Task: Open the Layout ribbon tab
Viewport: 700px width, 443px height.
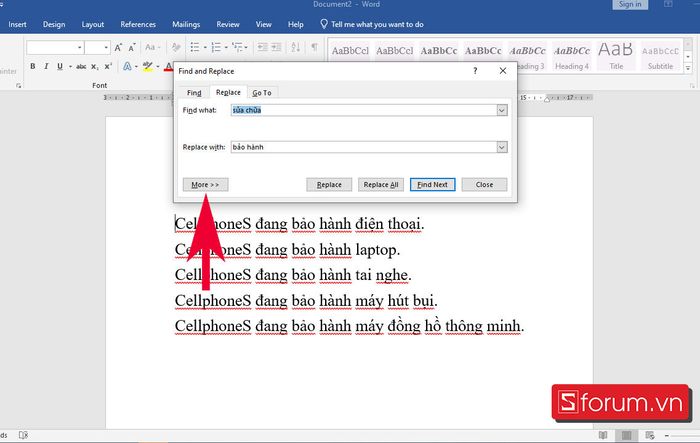Action: click(93, 24)
